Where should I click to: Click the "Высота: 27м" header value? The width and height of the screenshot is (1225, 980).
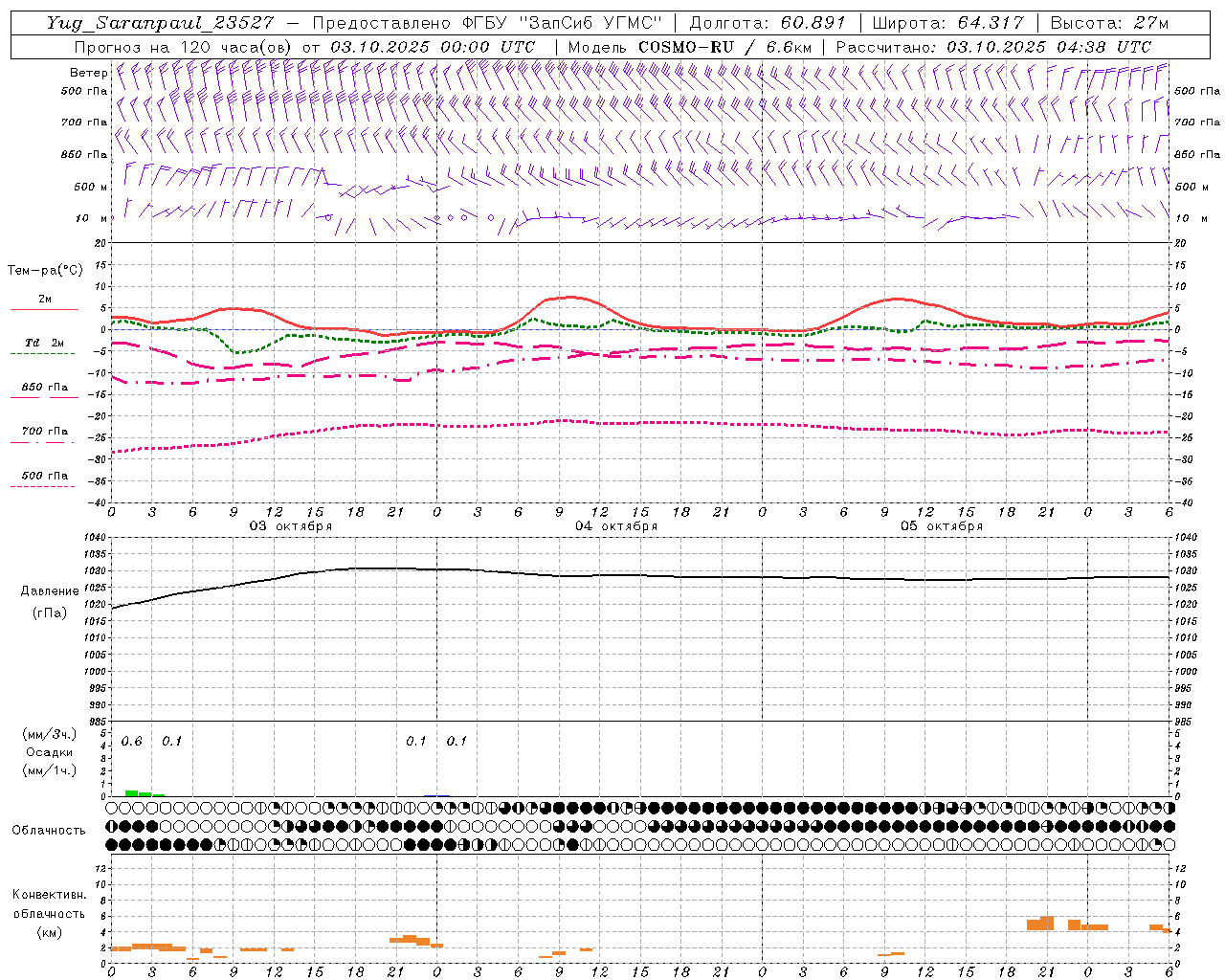click(1110, 23)
